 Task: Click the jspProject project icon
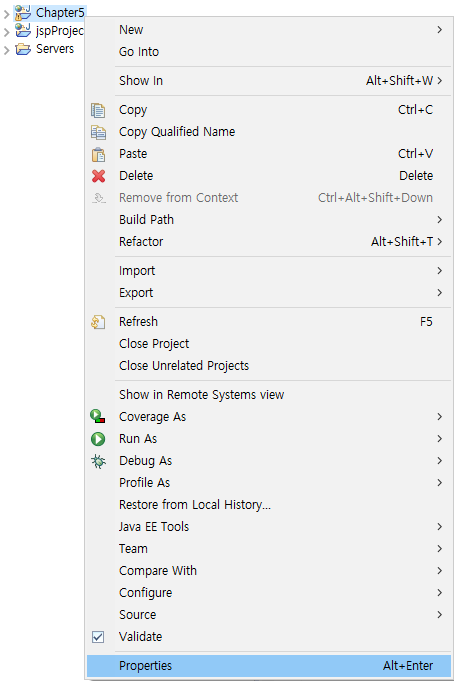[x=23, y=31]
